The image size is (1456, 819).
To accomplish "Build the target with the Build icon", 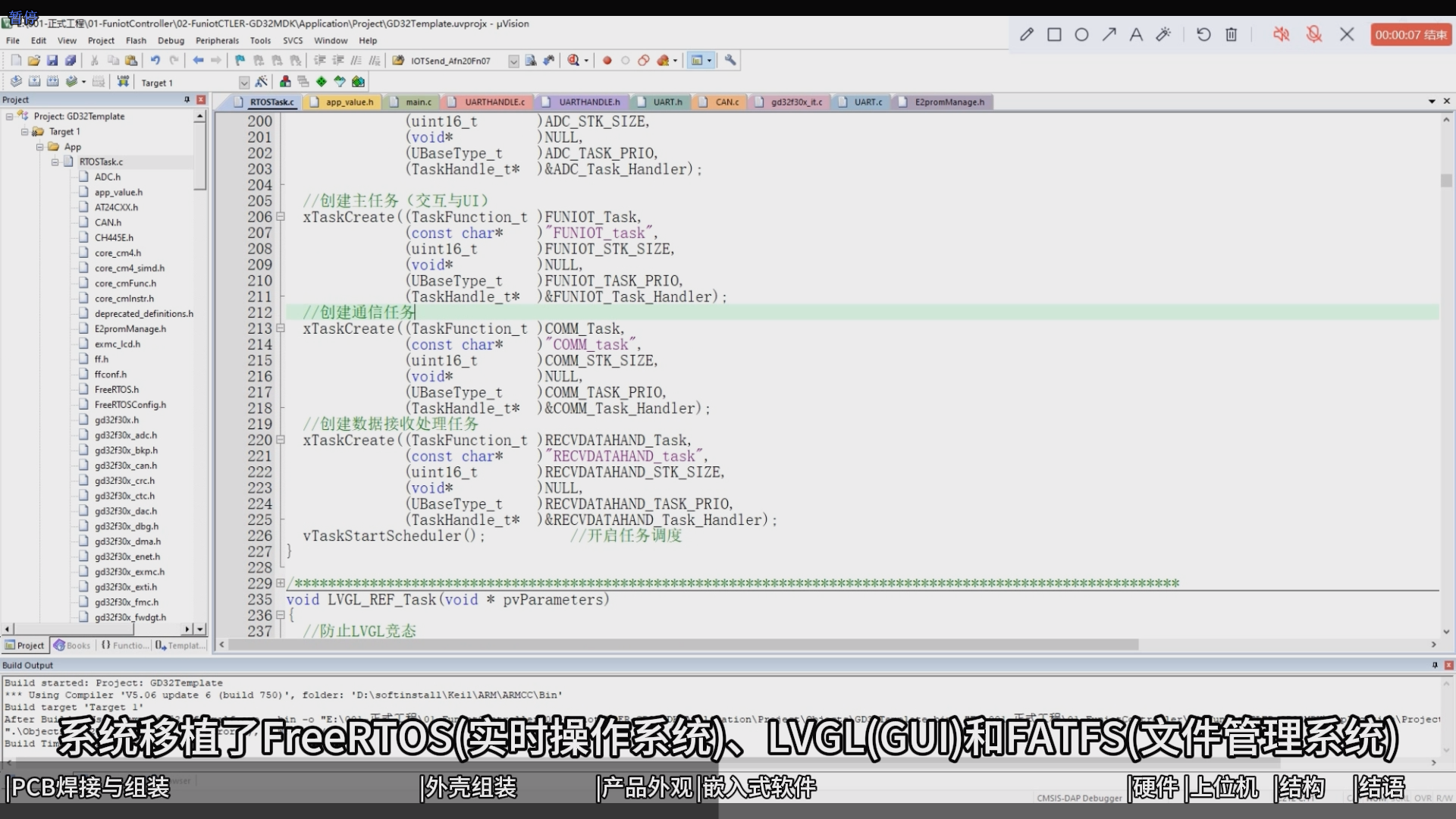I will point(34,82).
